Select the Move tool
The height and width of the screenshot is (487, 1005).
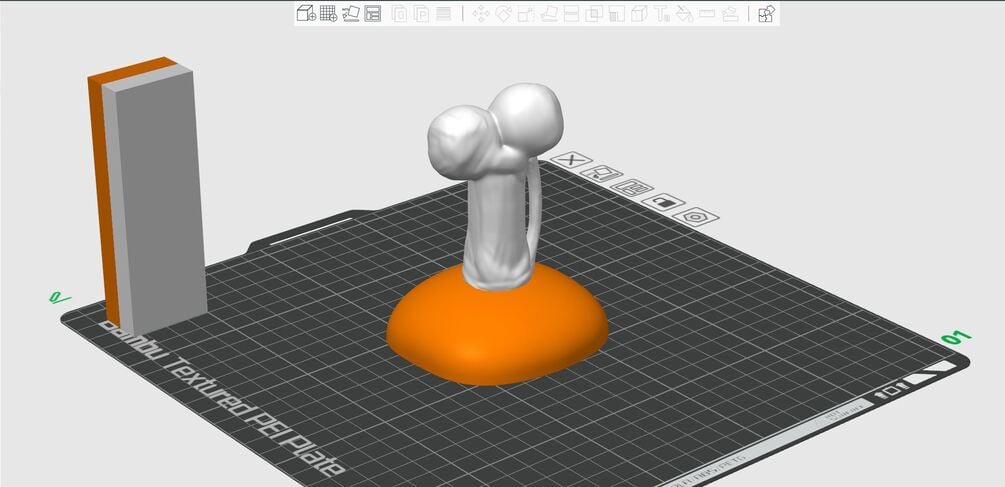(x=481, y=13)
